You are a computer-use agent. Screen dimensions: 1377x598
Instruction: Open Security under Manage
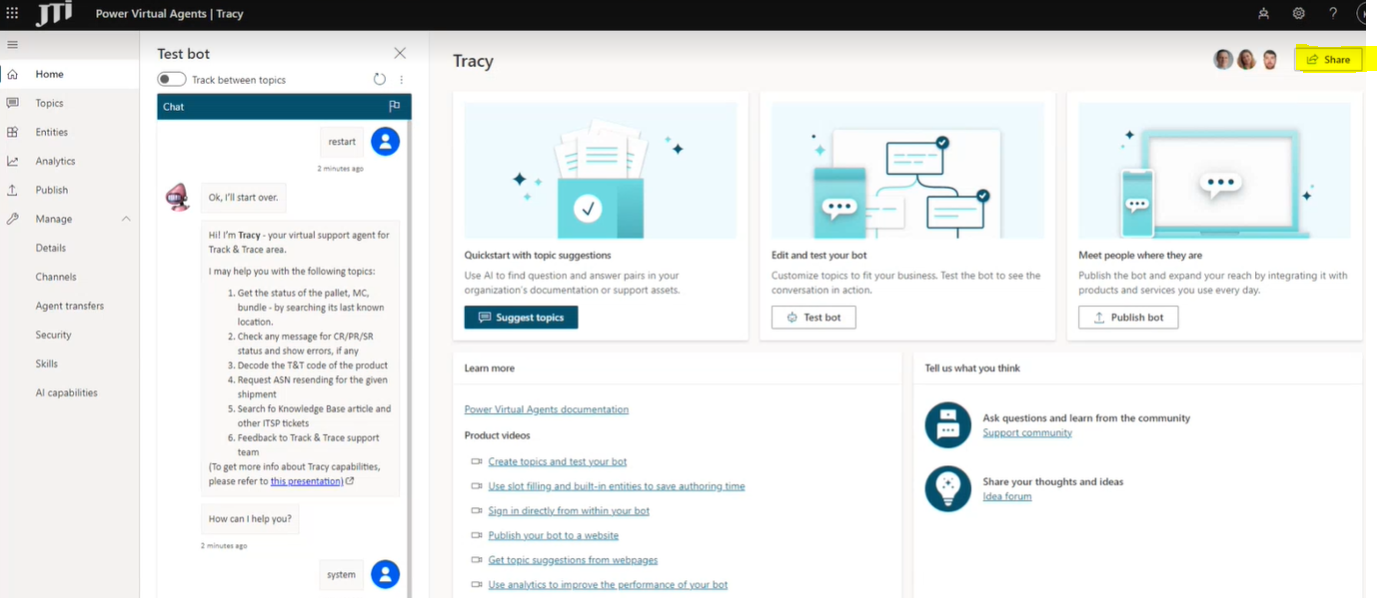(53, 335)
